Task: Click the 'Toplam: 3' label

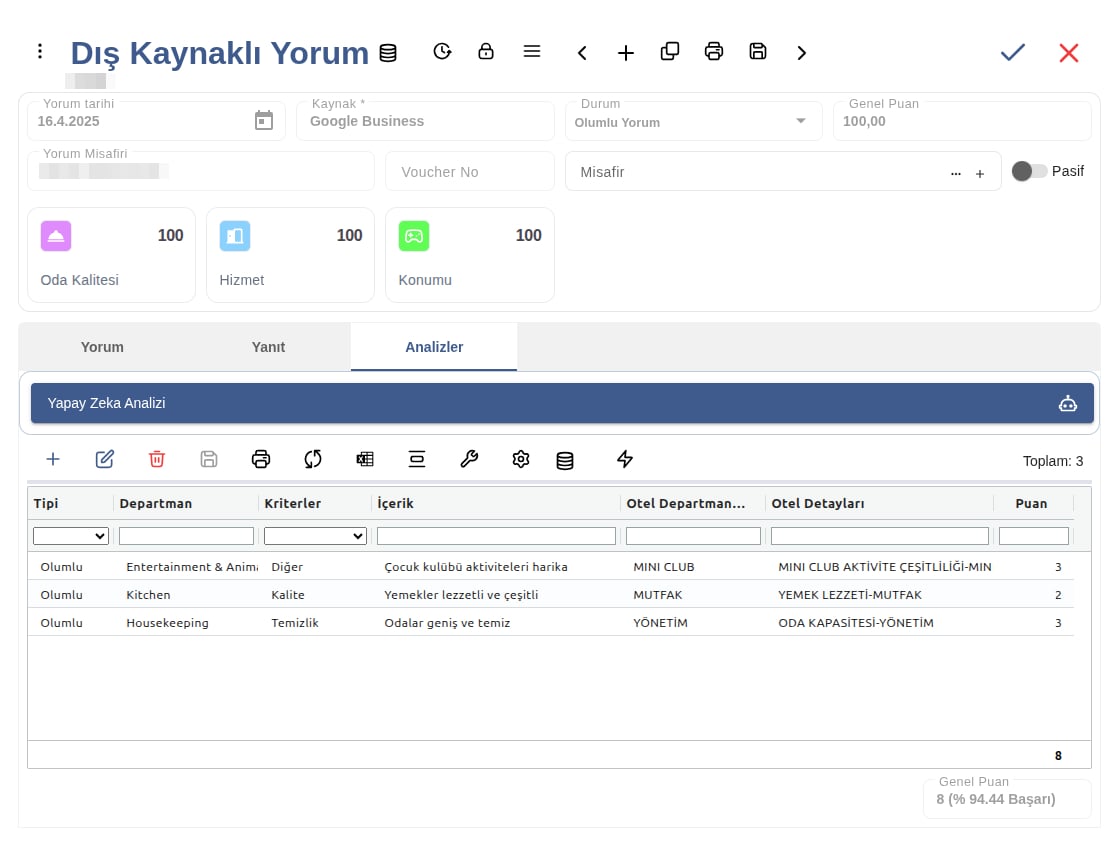Action: point(1053,461)
